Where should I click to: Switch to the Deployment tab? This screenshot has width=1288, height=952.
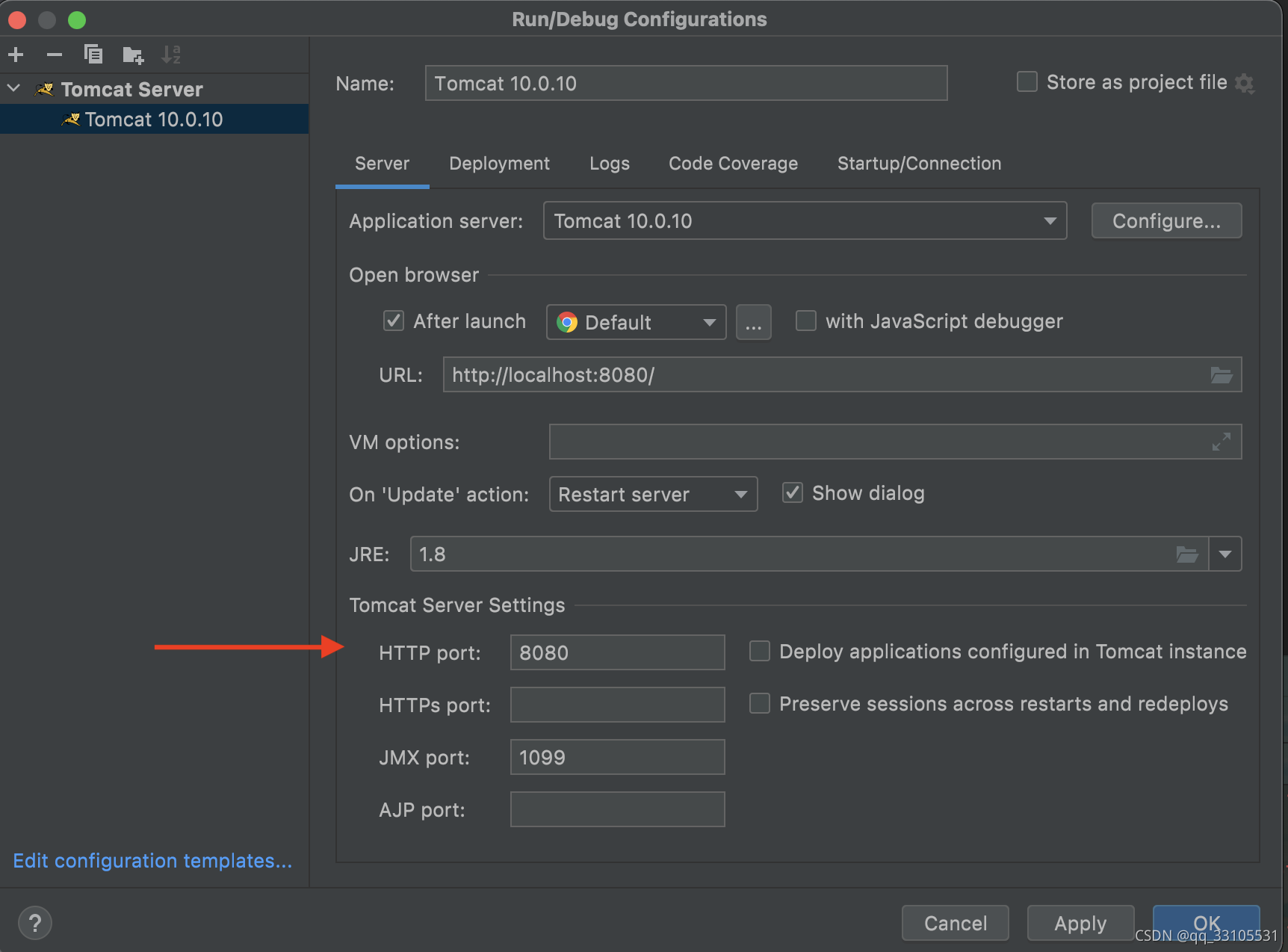[x=499, y=164]
